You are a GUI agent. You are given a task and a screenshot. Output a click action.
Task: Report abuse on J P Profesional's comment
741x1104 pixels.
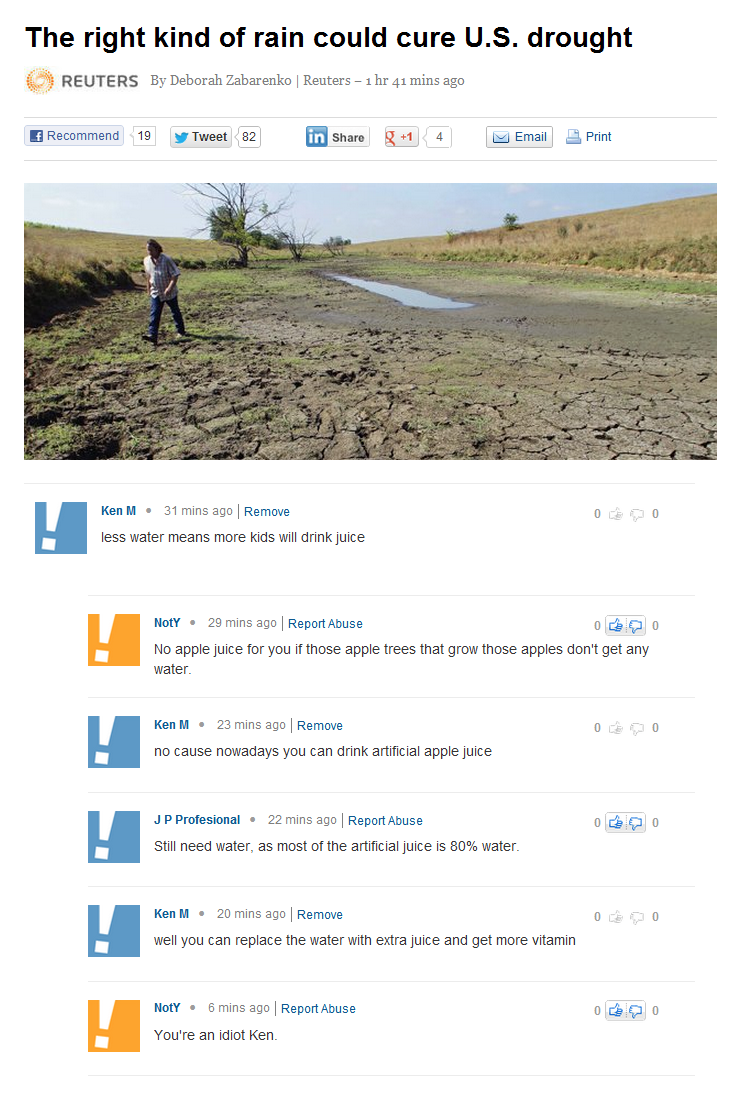click(x=385, y=821)
